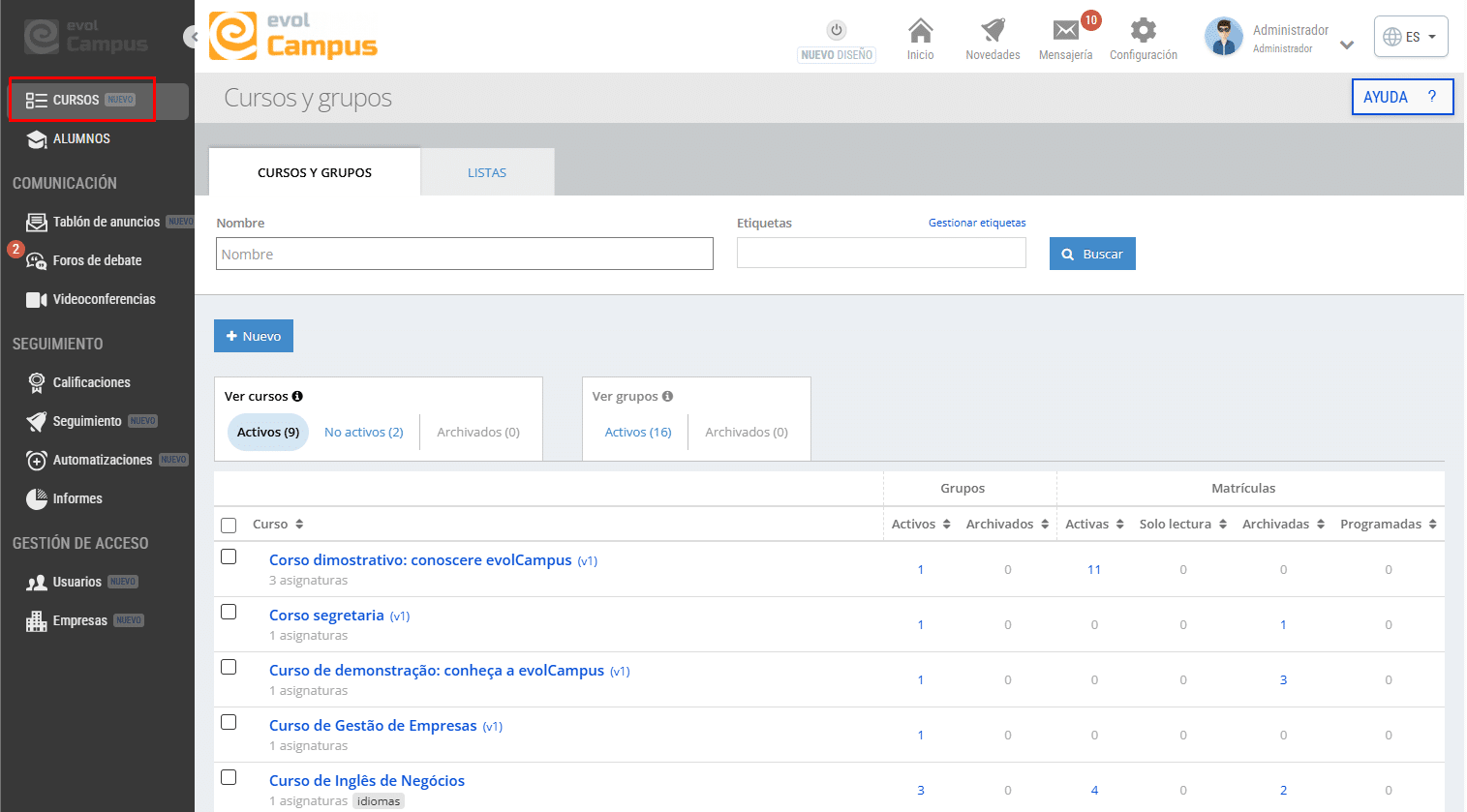The image size is (1467, 812).
Task: Open Informes pie chart item
Action: [x=77, y=498]
